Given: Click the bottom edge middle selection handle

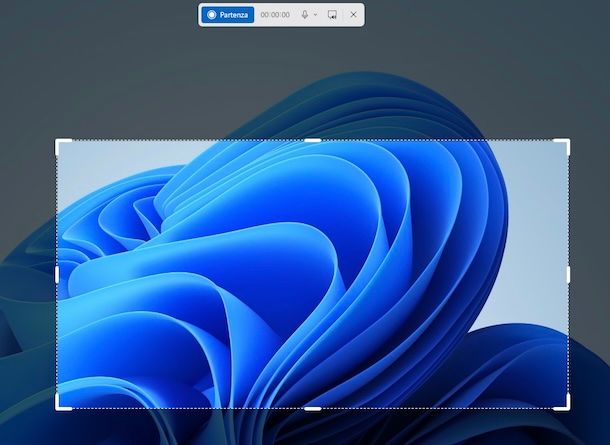Looking at the screenshot, I should [312, 408].
